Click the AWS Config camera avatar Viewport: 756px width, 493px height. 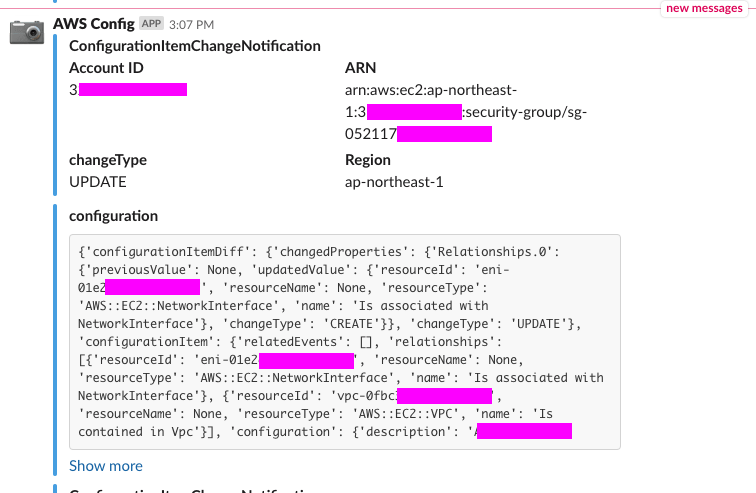(27, 31)
